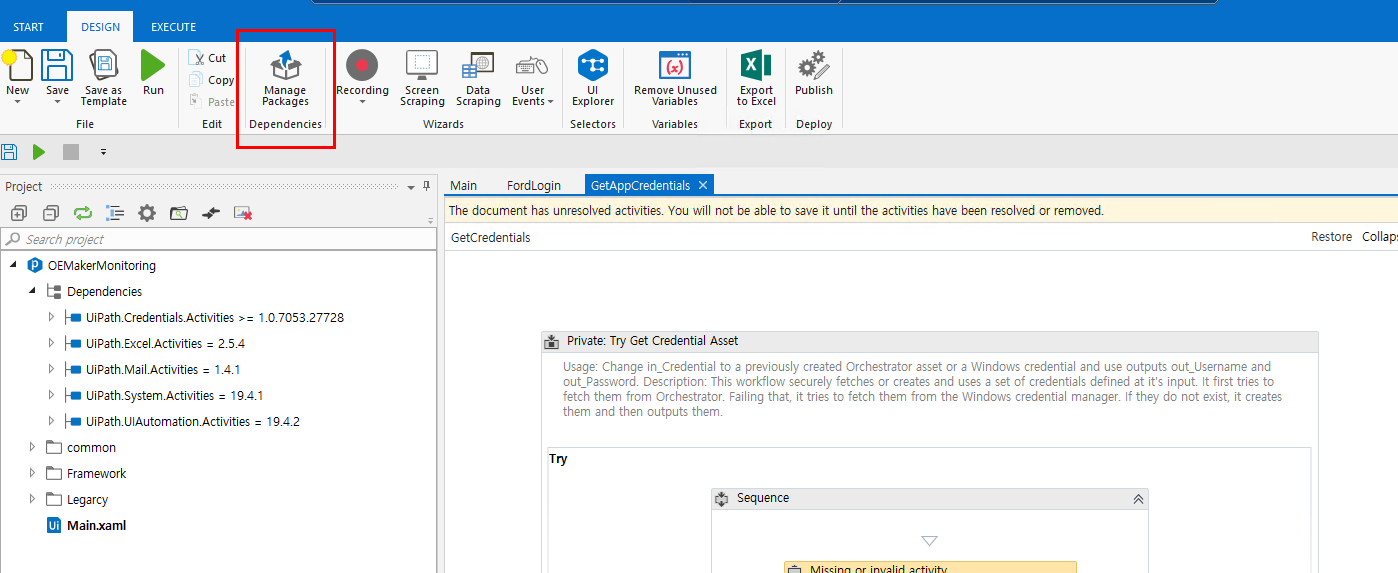Viewport: 1398px width, 573px height.
Task: Switch to the START ribbon tab
Action: tap(28, 27)
